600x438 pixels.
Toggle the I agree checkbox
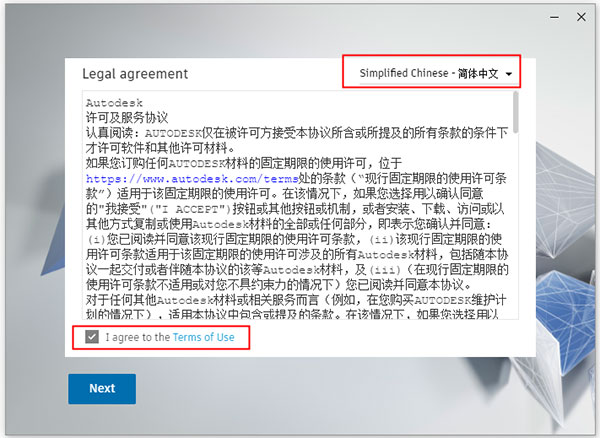click(92, 337)
